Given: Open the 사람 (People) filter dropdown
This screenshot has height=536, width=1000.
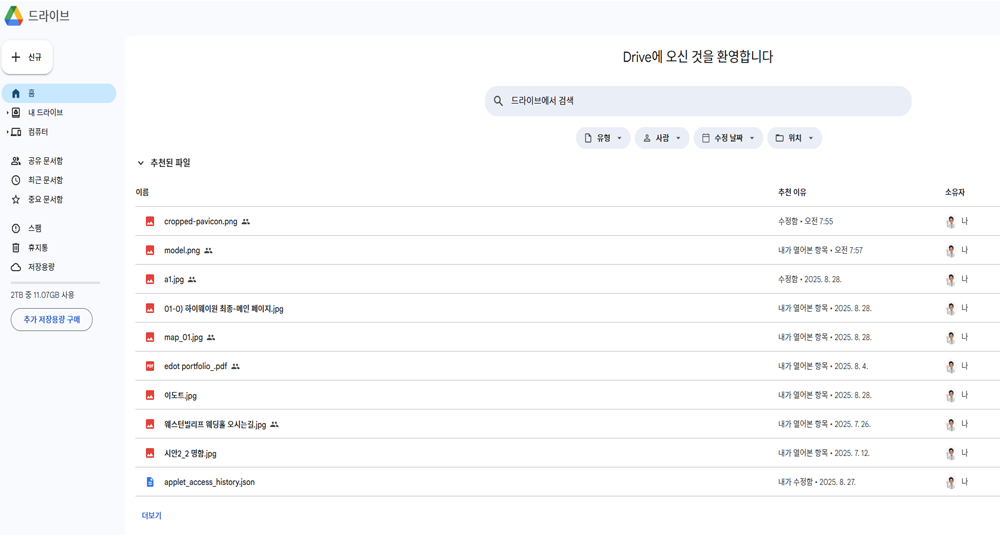Looking at the screenshot, I should click(662, 138).
